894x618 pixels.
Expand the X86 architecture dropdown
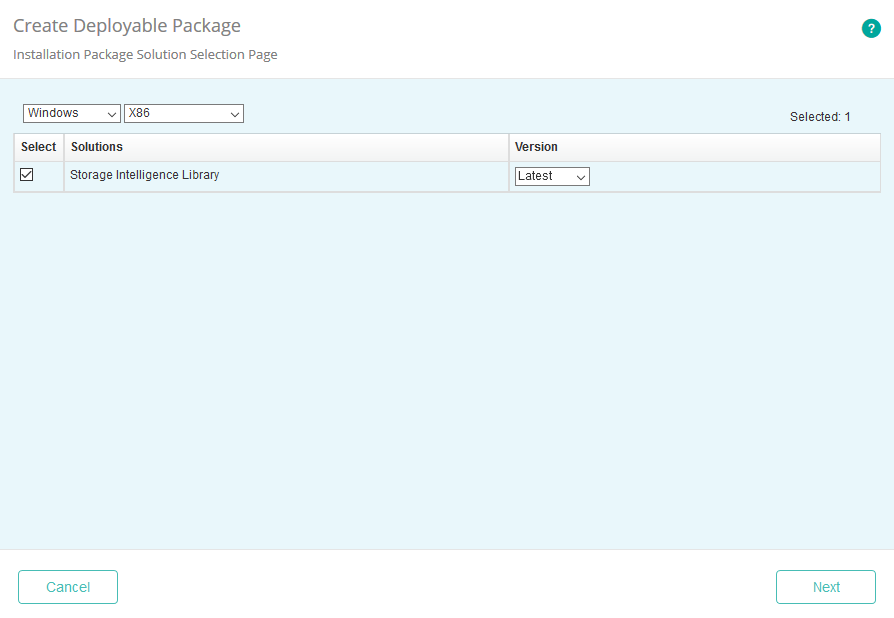point(183,114)
